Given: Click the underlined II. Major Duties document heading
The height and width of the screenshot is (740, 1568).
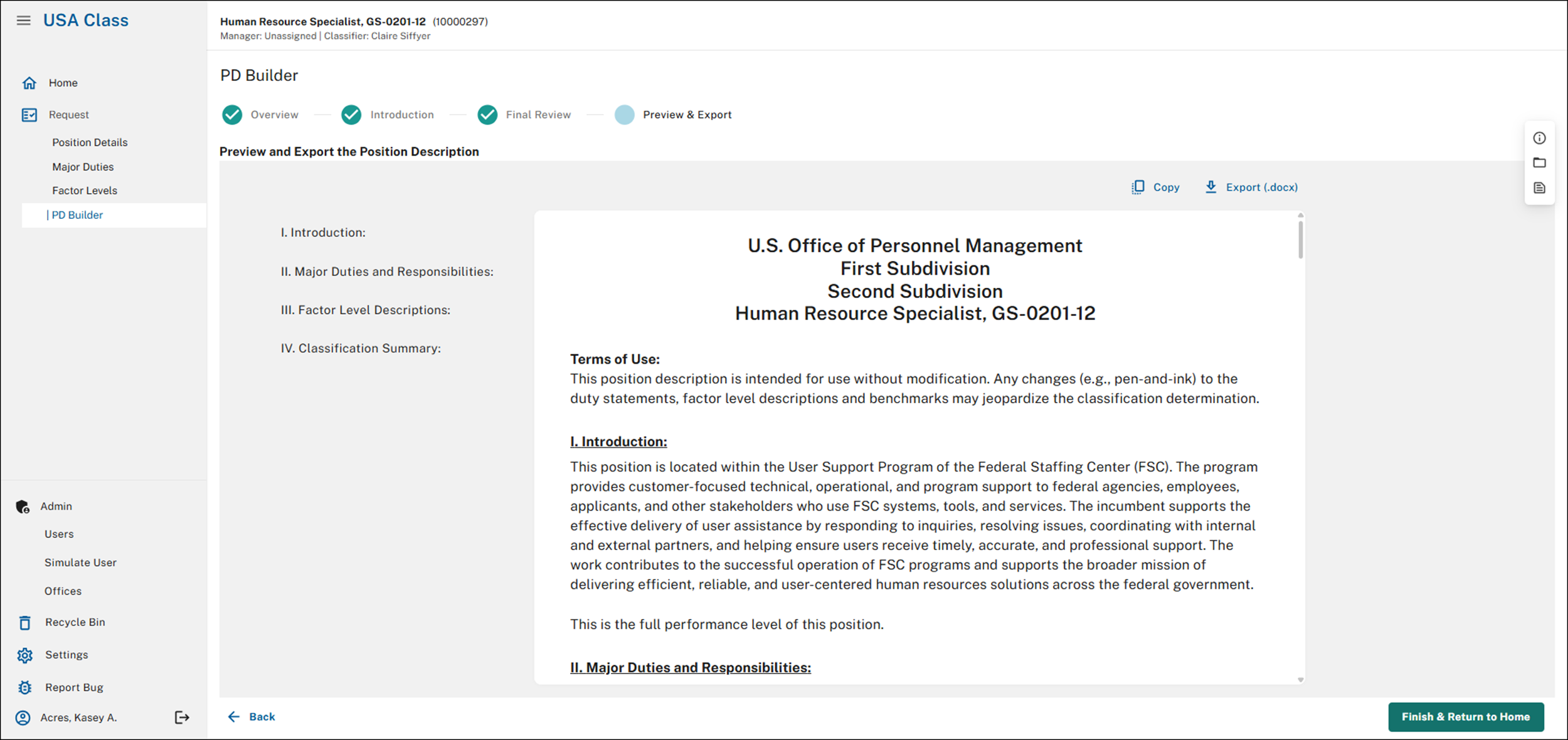Looking at the screenshot, I should [x=691, y=667].
